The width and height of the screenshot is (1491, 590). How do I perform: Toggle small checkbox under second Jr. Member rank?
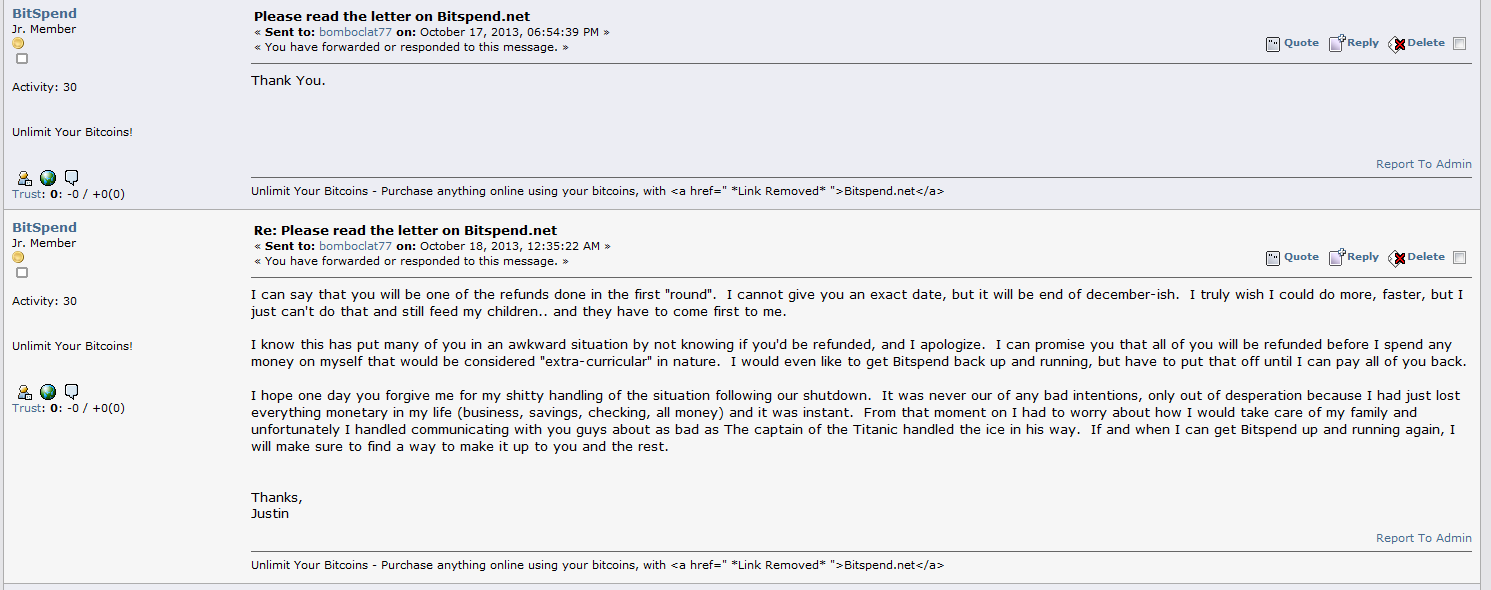pos(22,273)
